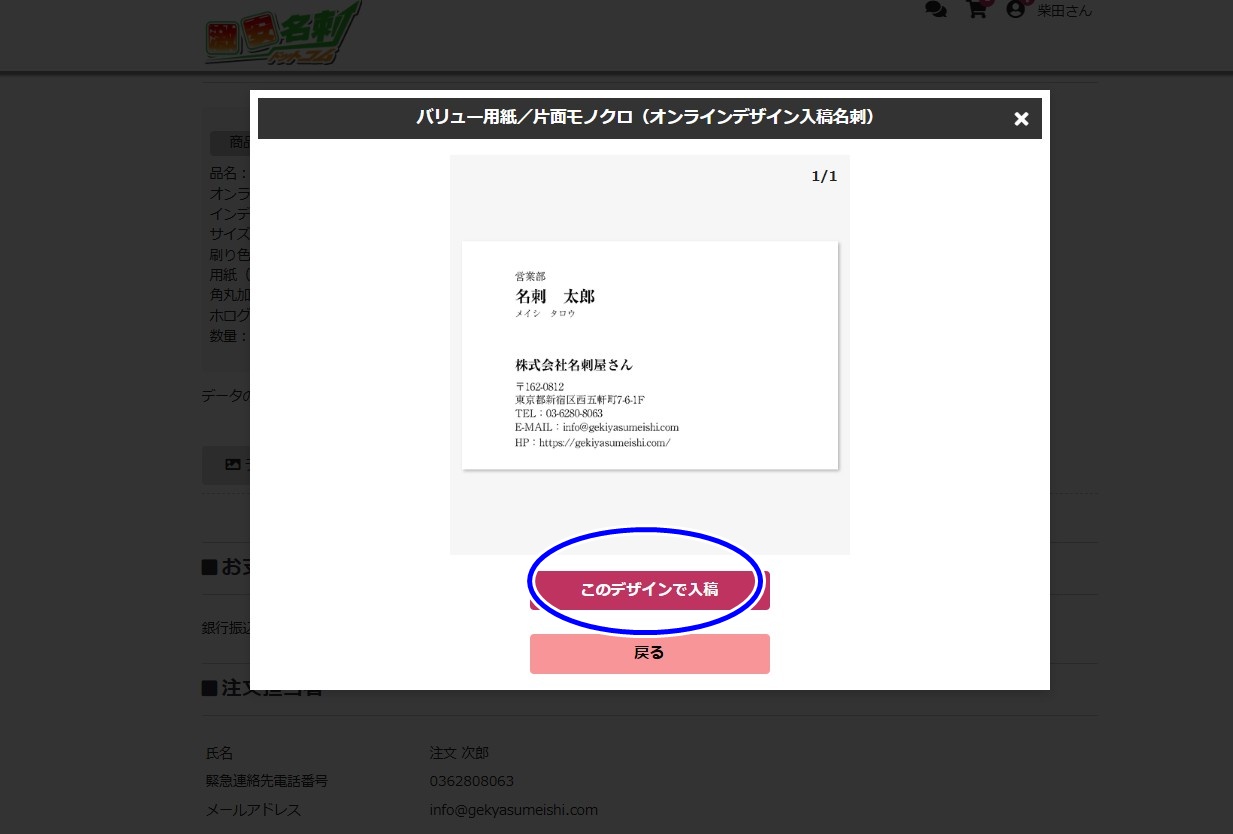
Task: Click the 株式会社名刺屋さん company text
Action: click(574, 365)
